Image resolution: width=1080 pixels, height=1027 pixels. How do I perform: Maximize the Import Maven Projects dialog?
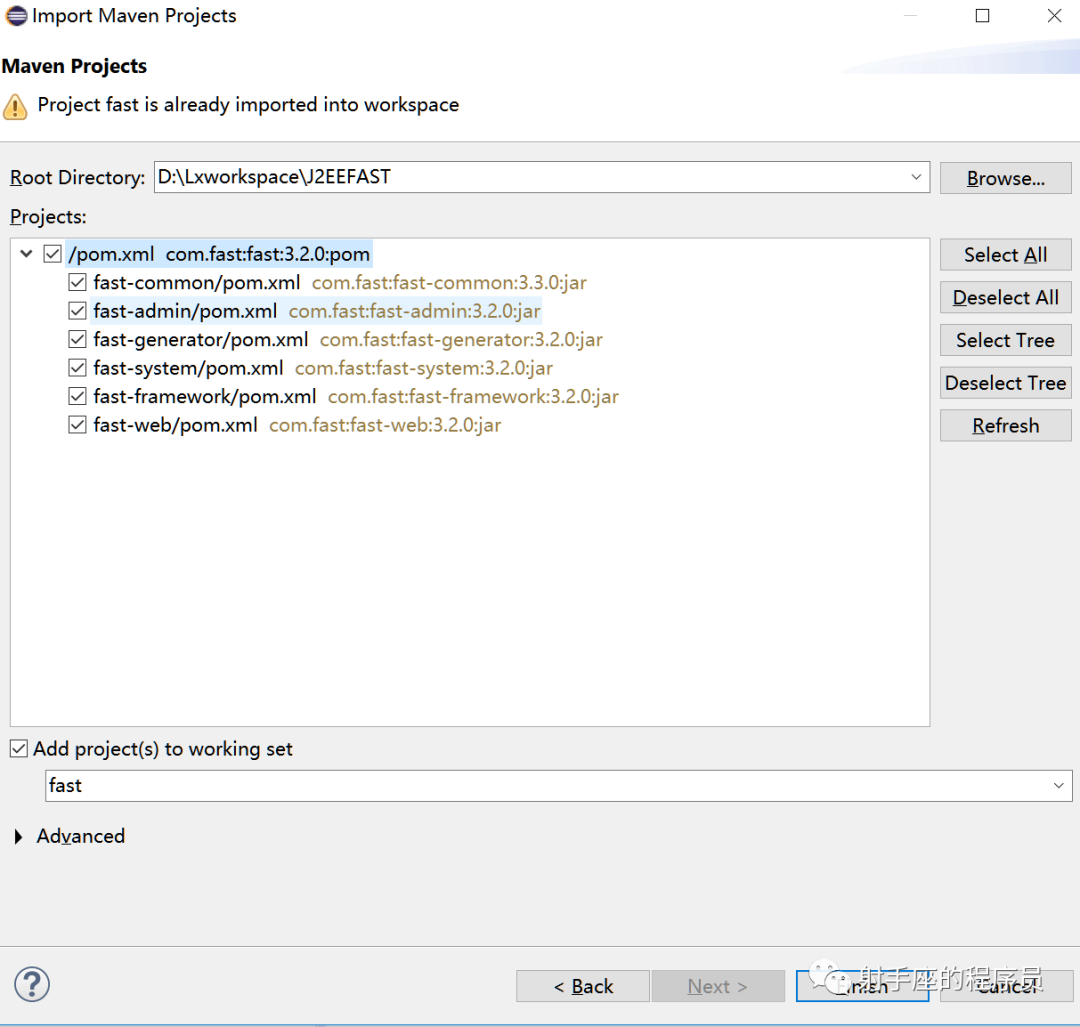click(x=982, y=16)
